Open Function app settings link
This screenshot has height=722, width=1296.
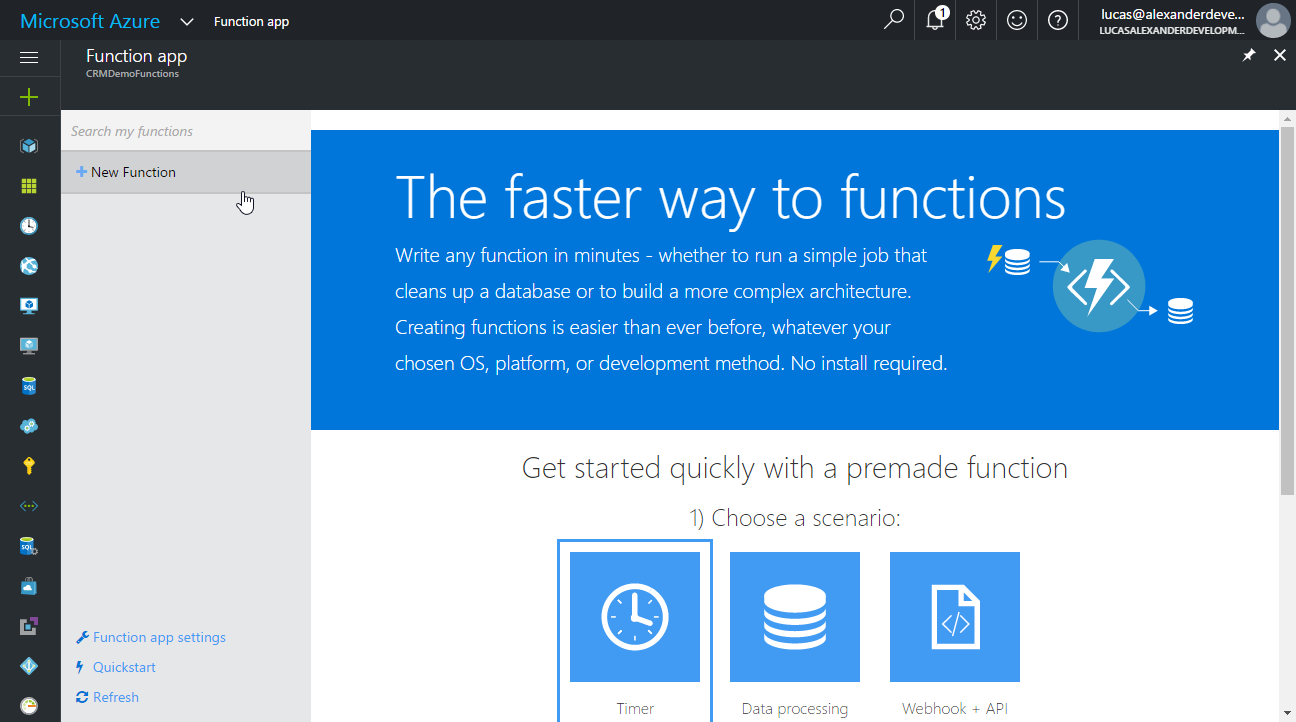tap(151, 637)
